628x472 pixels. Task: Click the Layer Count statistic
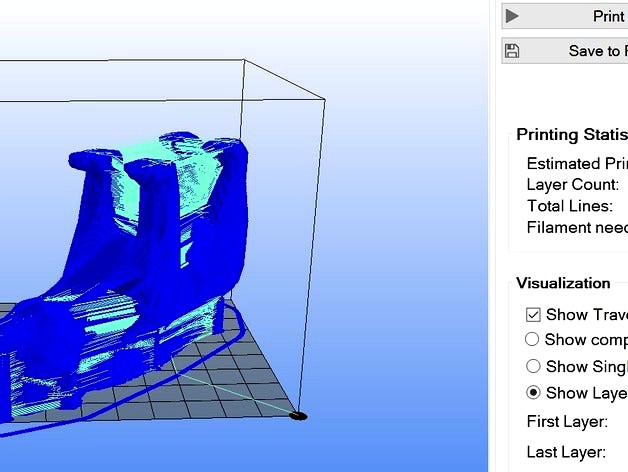click(573, 184)
